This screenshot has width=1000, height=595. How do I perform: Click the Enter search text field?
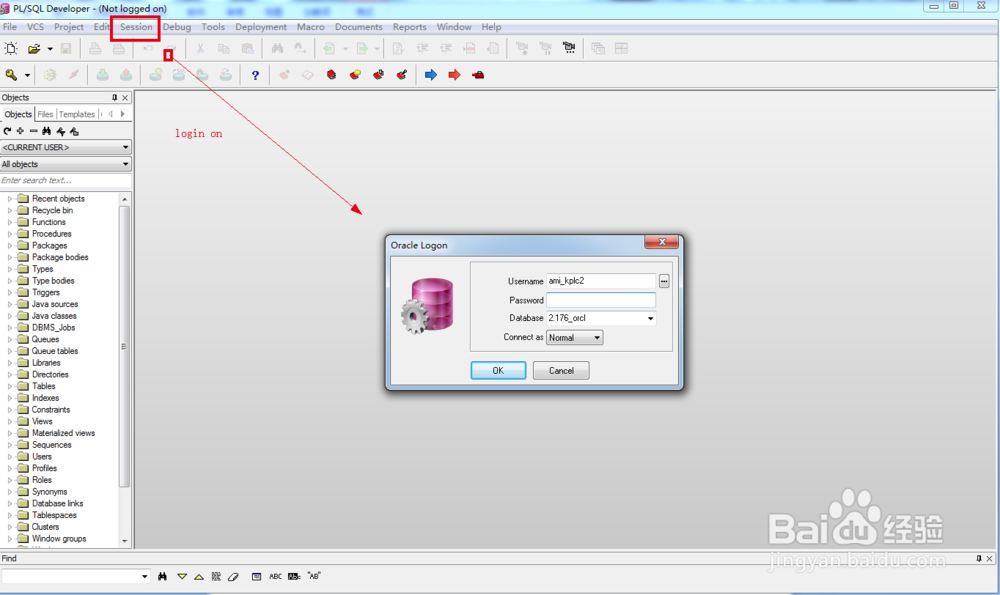tap(66, 180)
